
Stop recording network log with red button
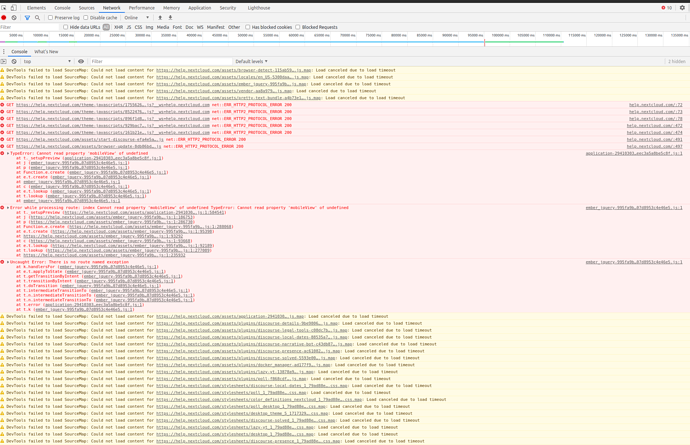4,18
